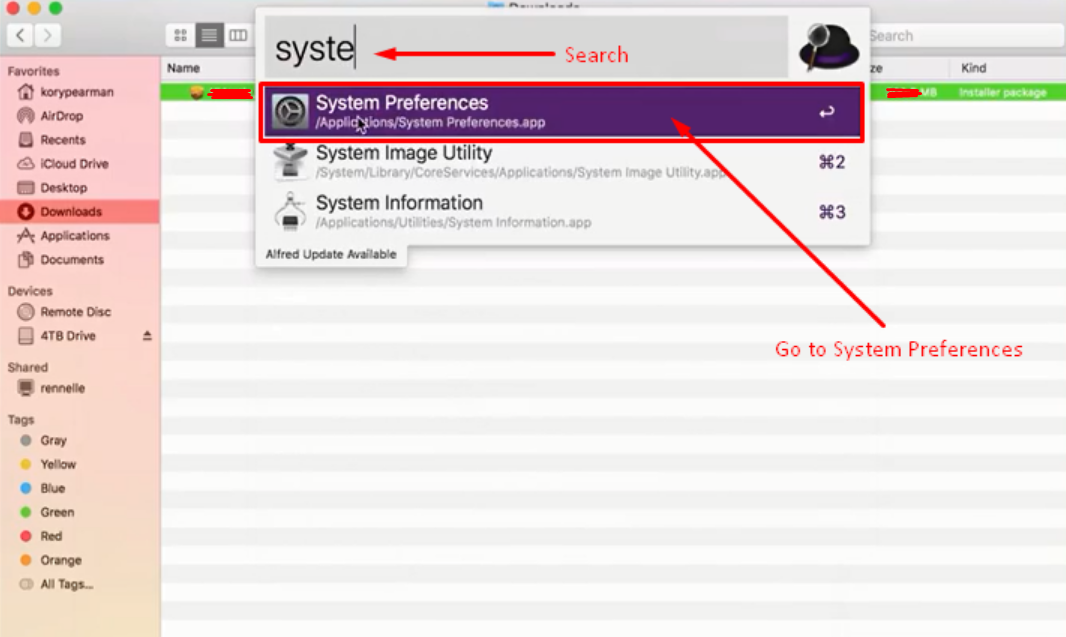Viewport: 1066px width, 637px height.
Task: Click the System Information app icon
Action: pos(290,211)
